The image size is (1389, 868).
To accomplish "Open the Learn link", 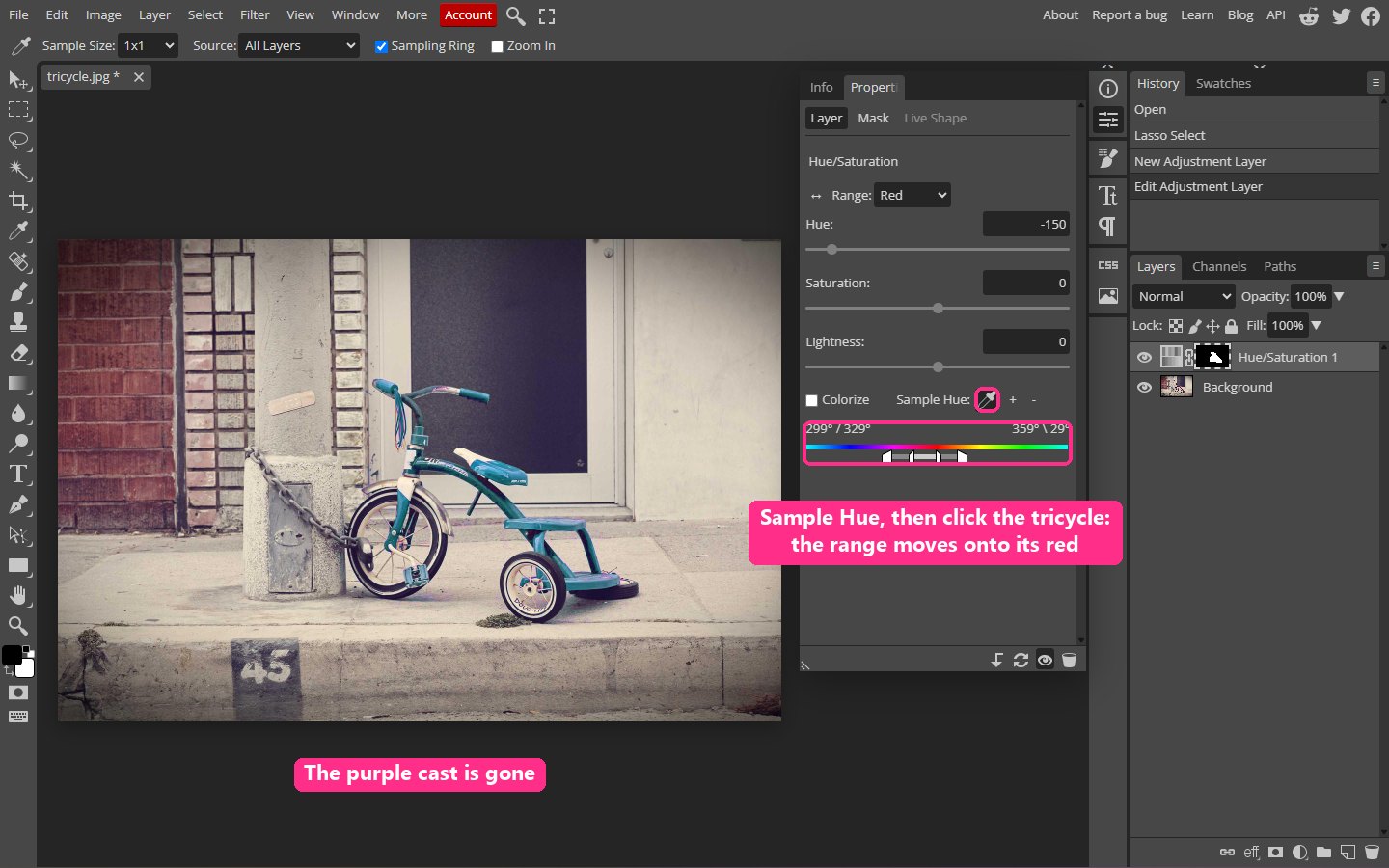I will pyautogui.click(x=1197, y=14).
